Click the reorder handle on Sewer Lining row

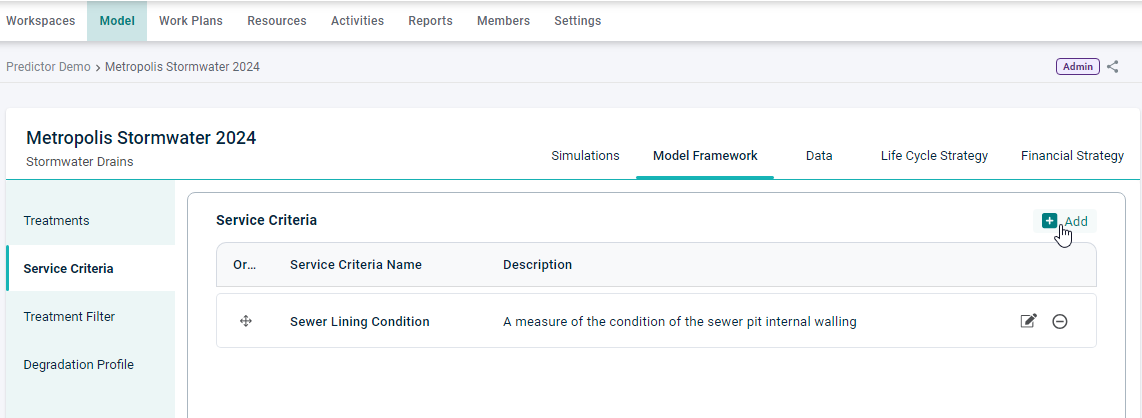(245, 321)
